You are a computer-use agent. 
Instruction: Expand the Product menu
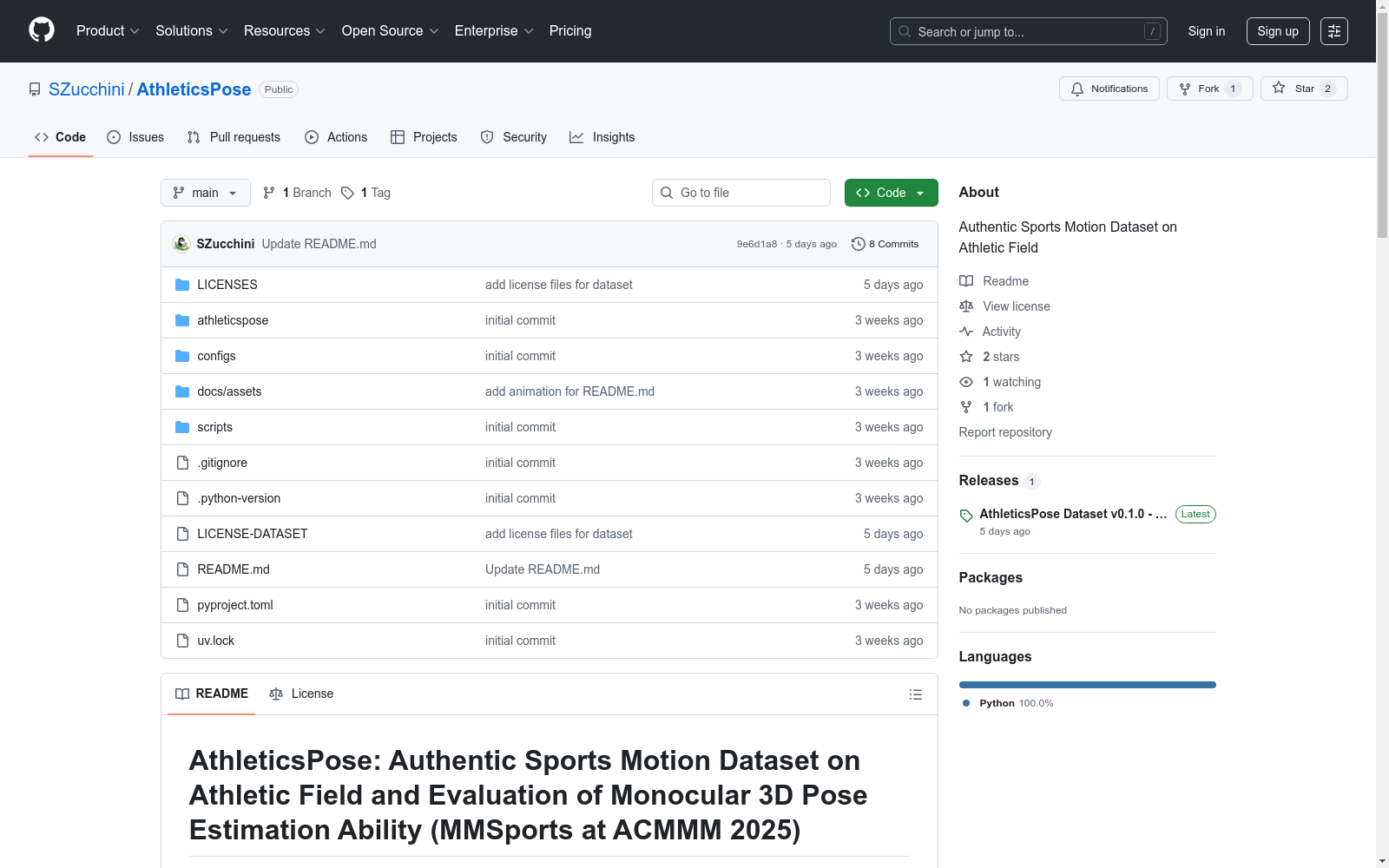tap(108, 31)
